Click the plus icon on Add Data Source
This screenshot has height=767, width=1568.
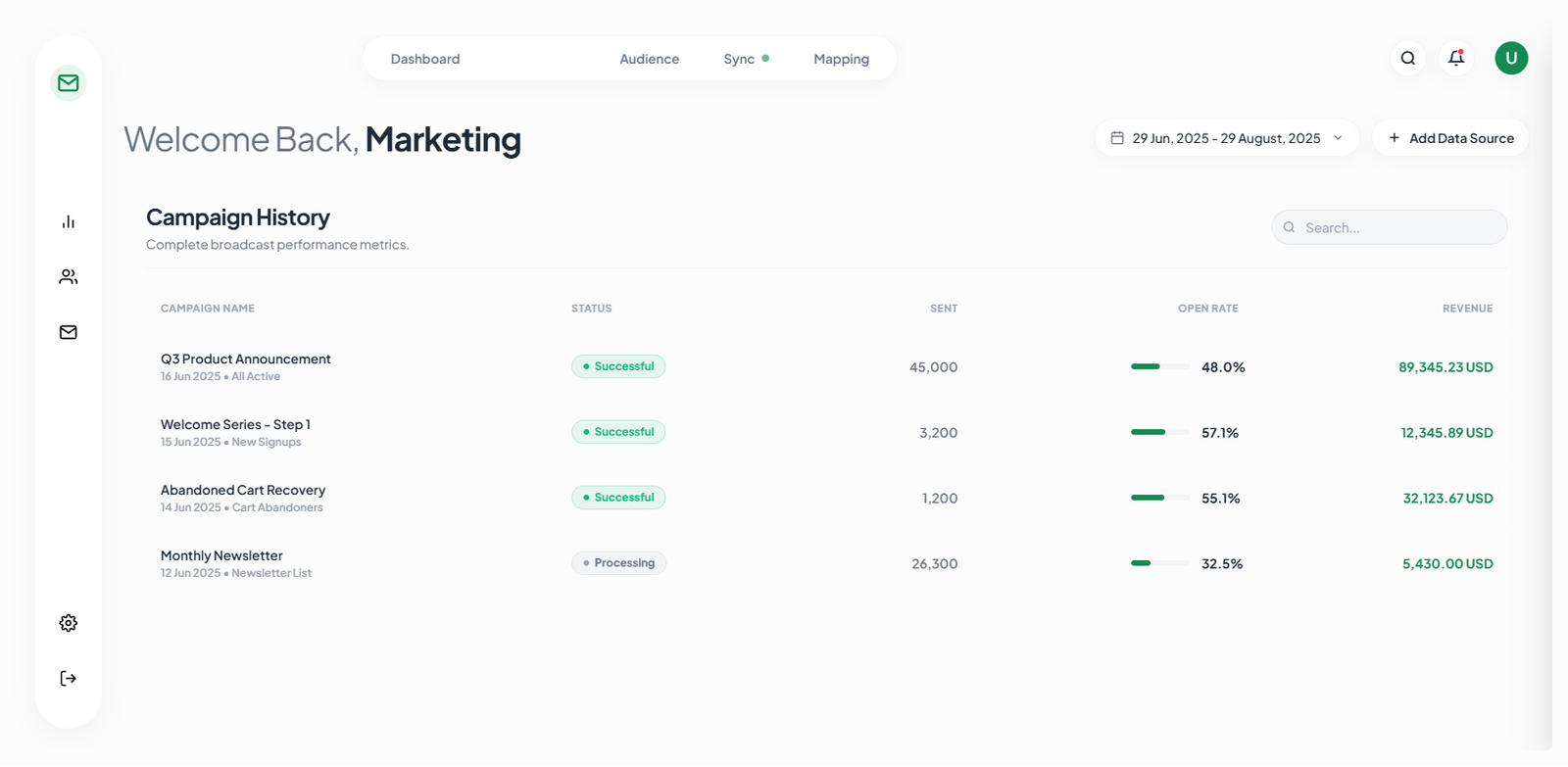coord(1395,138)
